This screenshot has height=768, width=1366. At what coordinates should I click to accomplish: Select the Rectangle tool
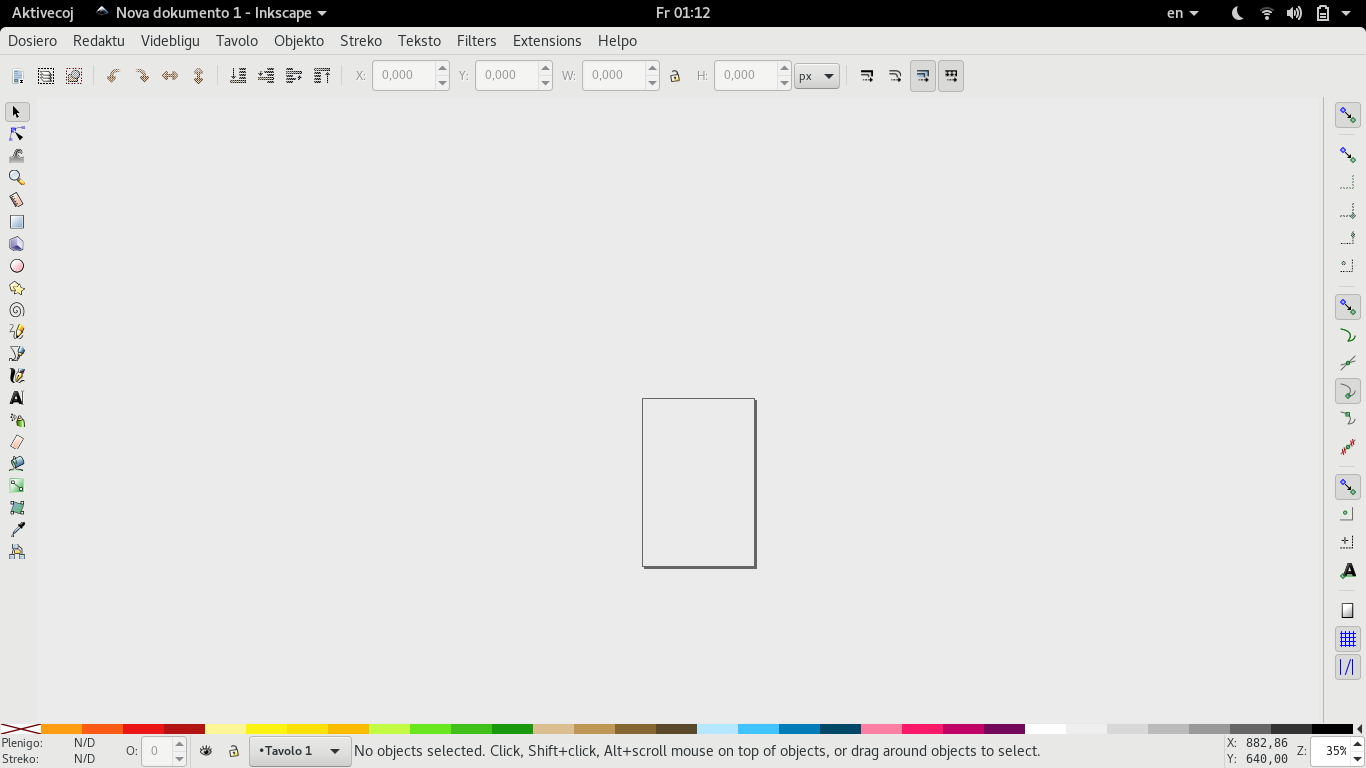click(x=17, y=222)
